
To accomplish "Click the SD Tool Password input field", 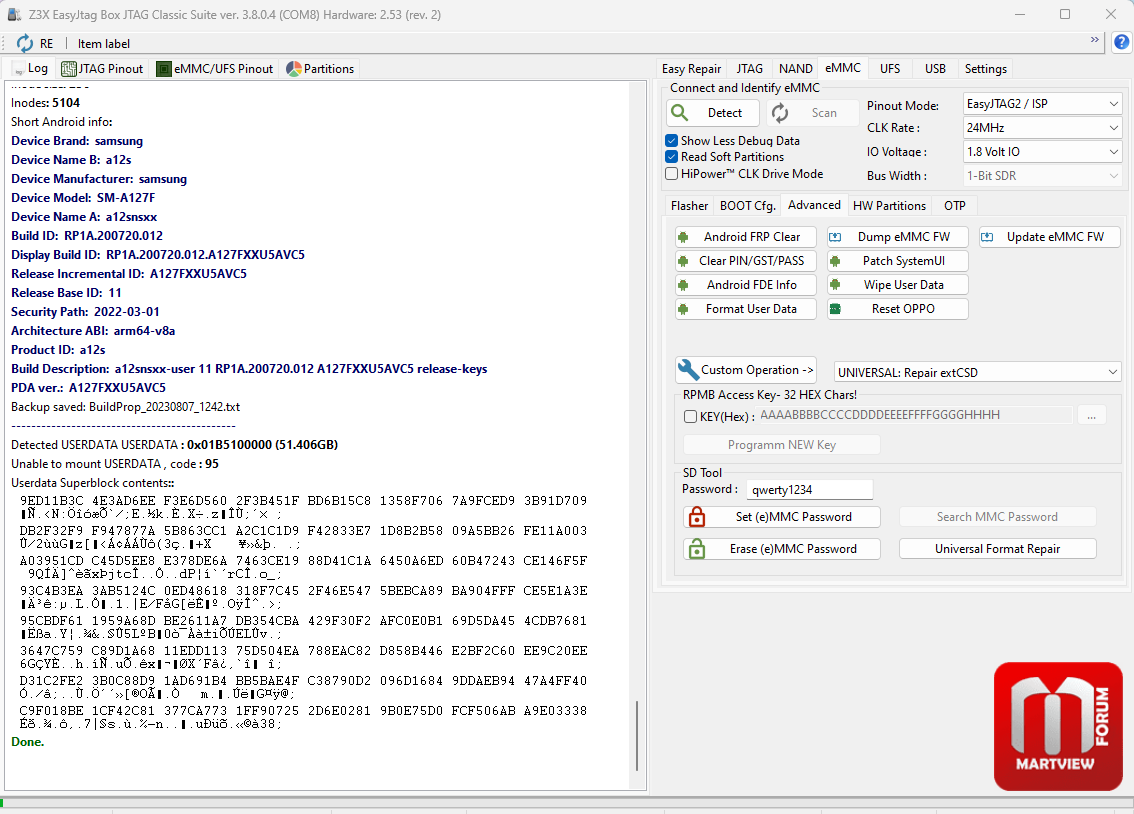I will [x=810, y=489].
